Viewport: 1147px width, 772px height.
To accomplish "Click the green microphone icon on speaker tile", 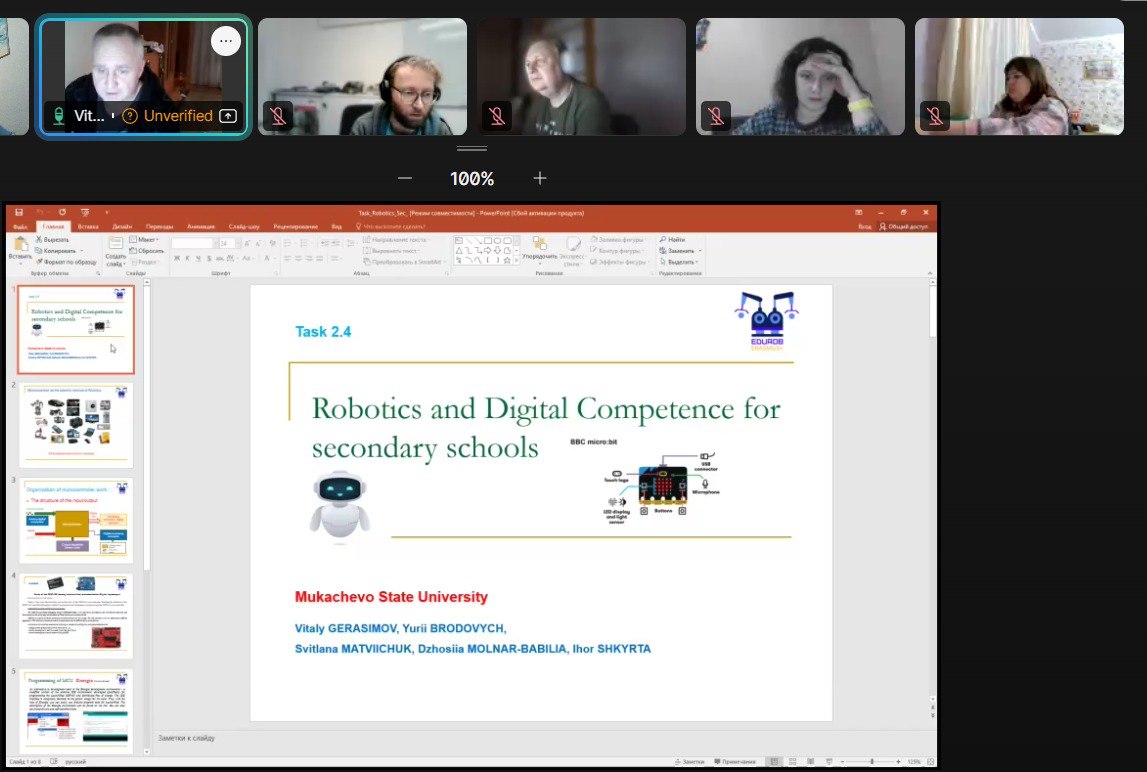I will click(59, 116).
